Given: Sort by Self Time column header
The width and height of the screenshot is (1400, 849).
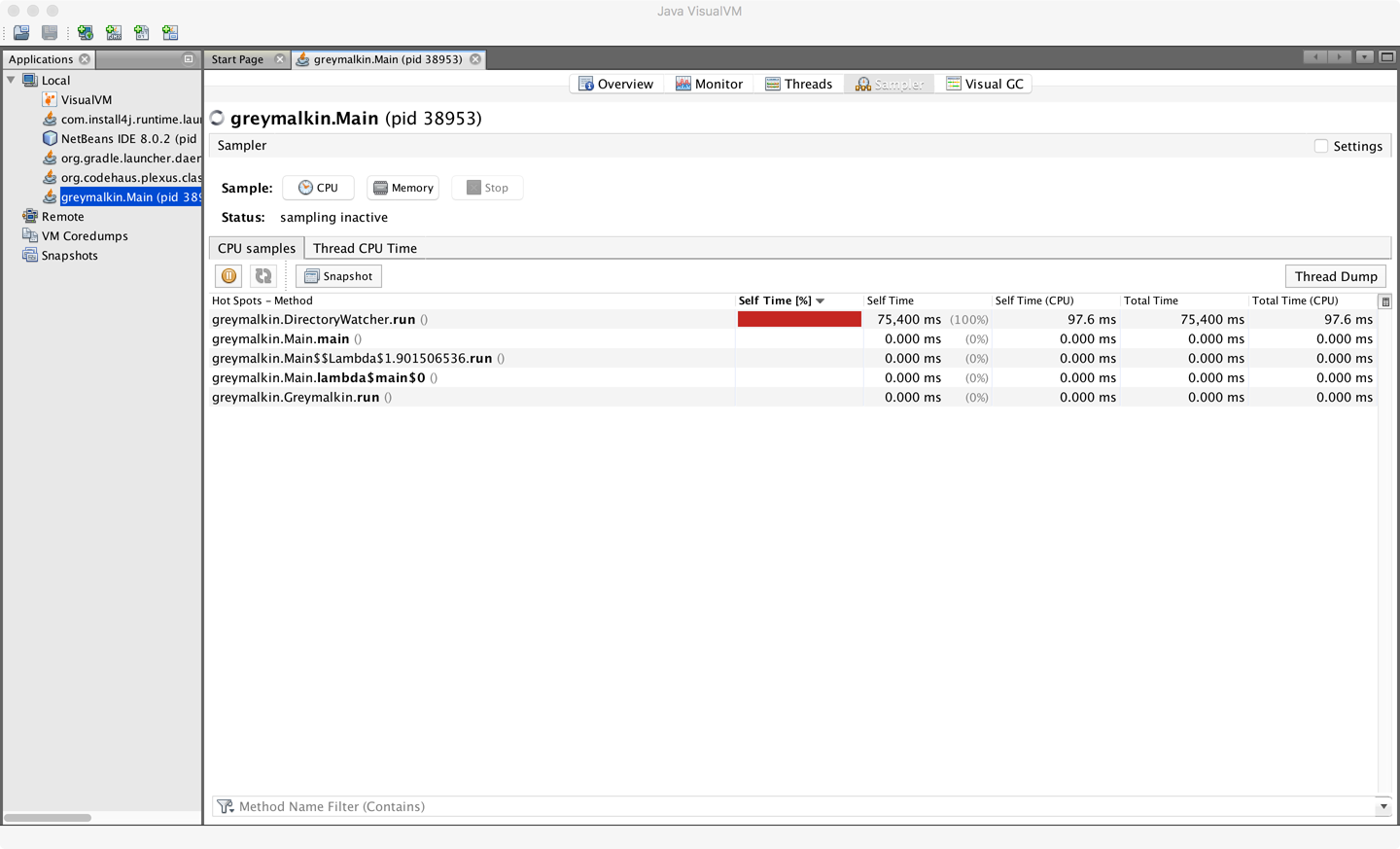Looking at the screenshot, I should point(927,301).
